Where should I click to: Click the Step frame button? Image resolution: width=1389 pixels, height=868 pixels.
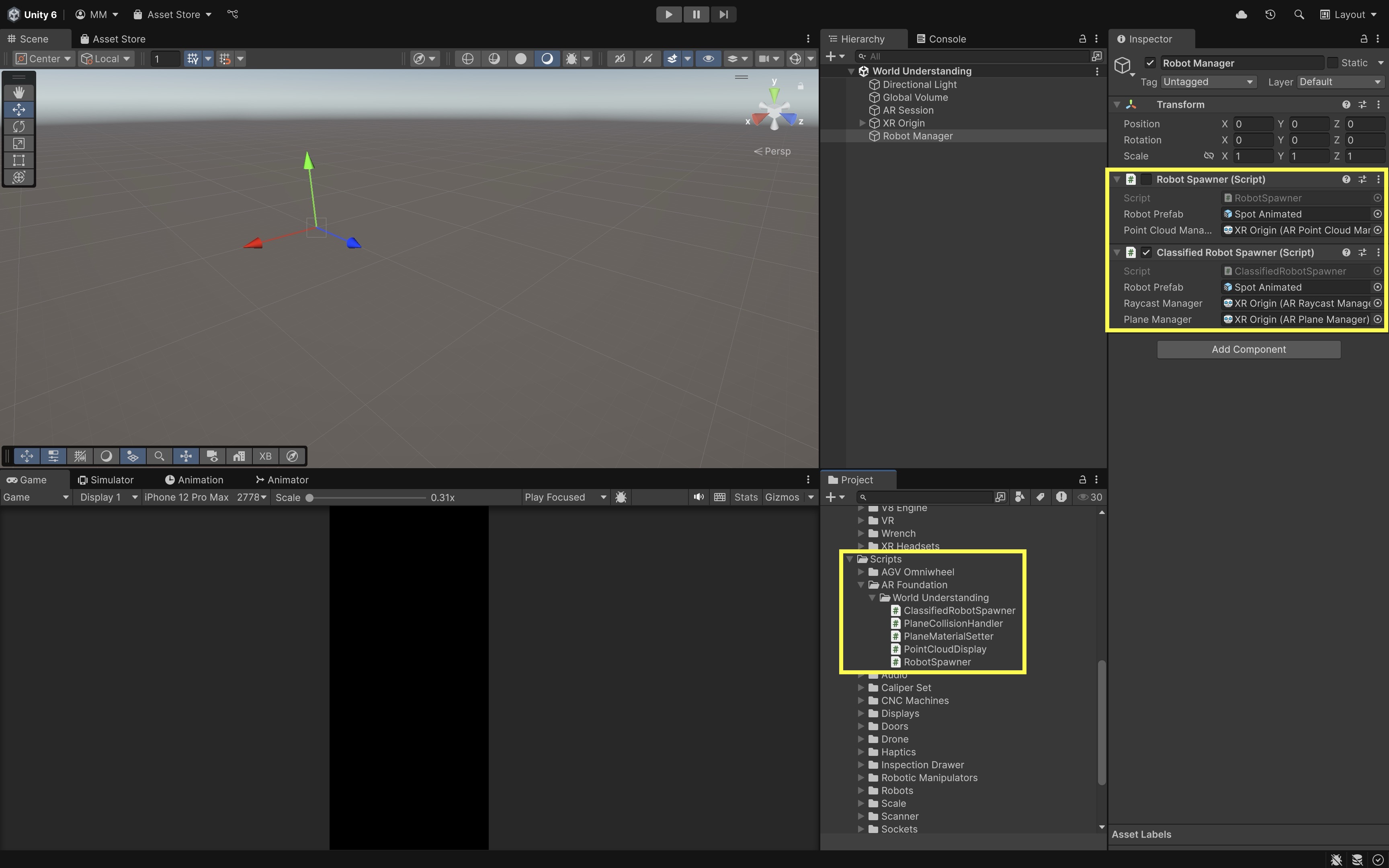point(723,14)
